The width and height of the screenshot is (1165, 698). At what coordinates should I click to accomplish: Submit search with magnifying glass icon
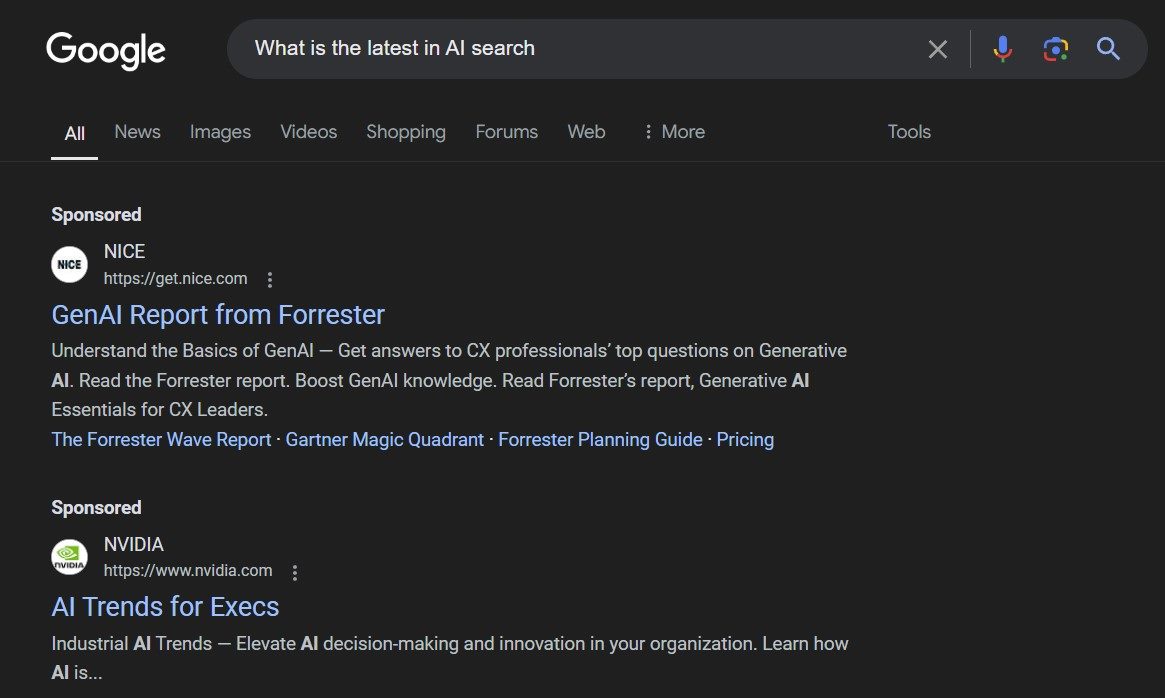pyautogui.click(x=1108, y=49)
